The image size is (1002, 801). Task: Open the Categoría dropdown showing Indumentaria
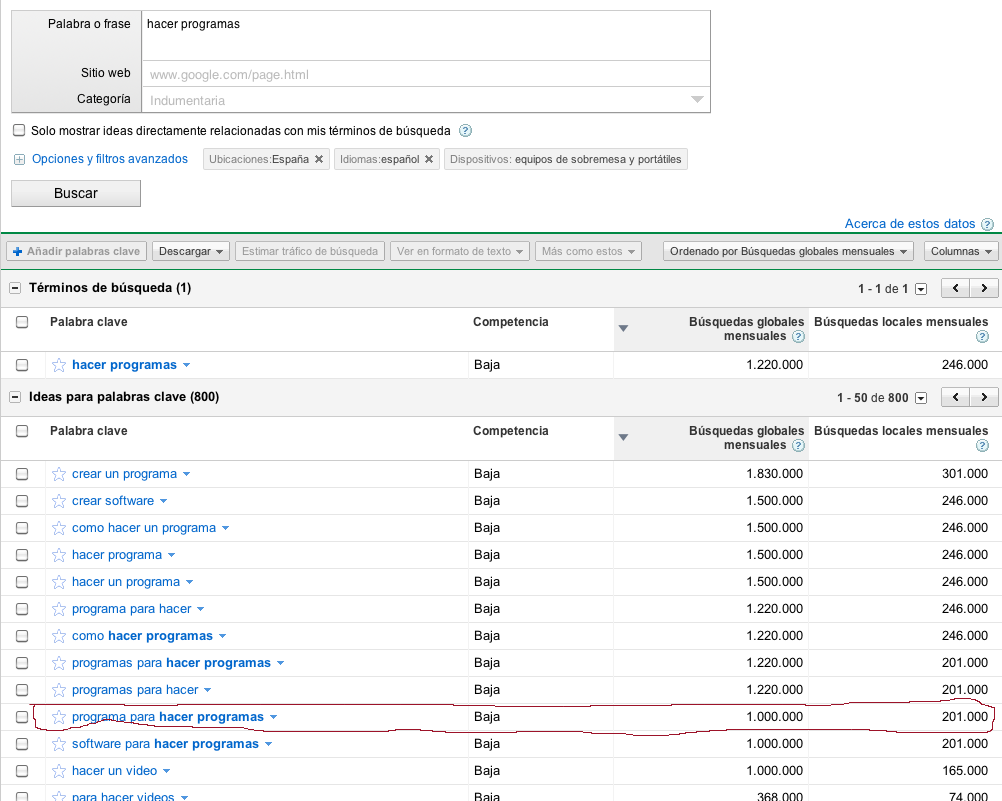pyautogui.click(x=426, y=100)
